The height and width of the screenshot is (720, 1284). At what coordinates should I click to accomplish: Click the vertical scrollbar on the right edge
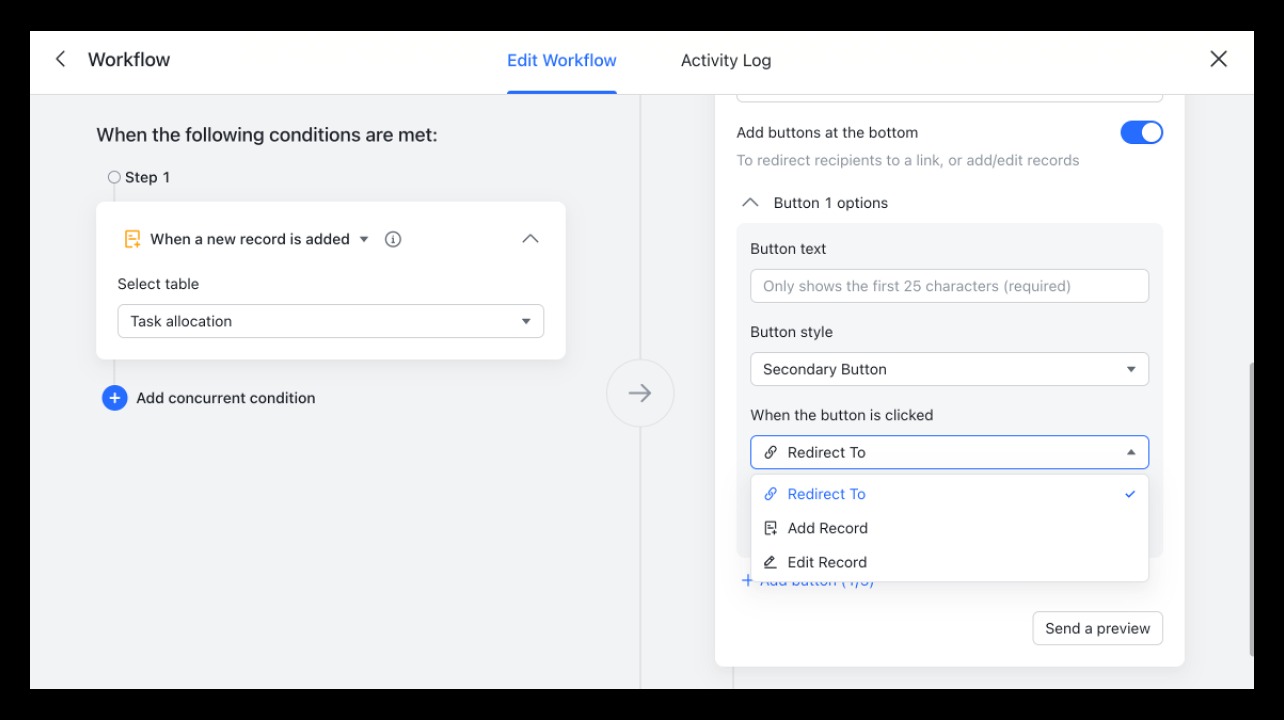point(1250,500)
